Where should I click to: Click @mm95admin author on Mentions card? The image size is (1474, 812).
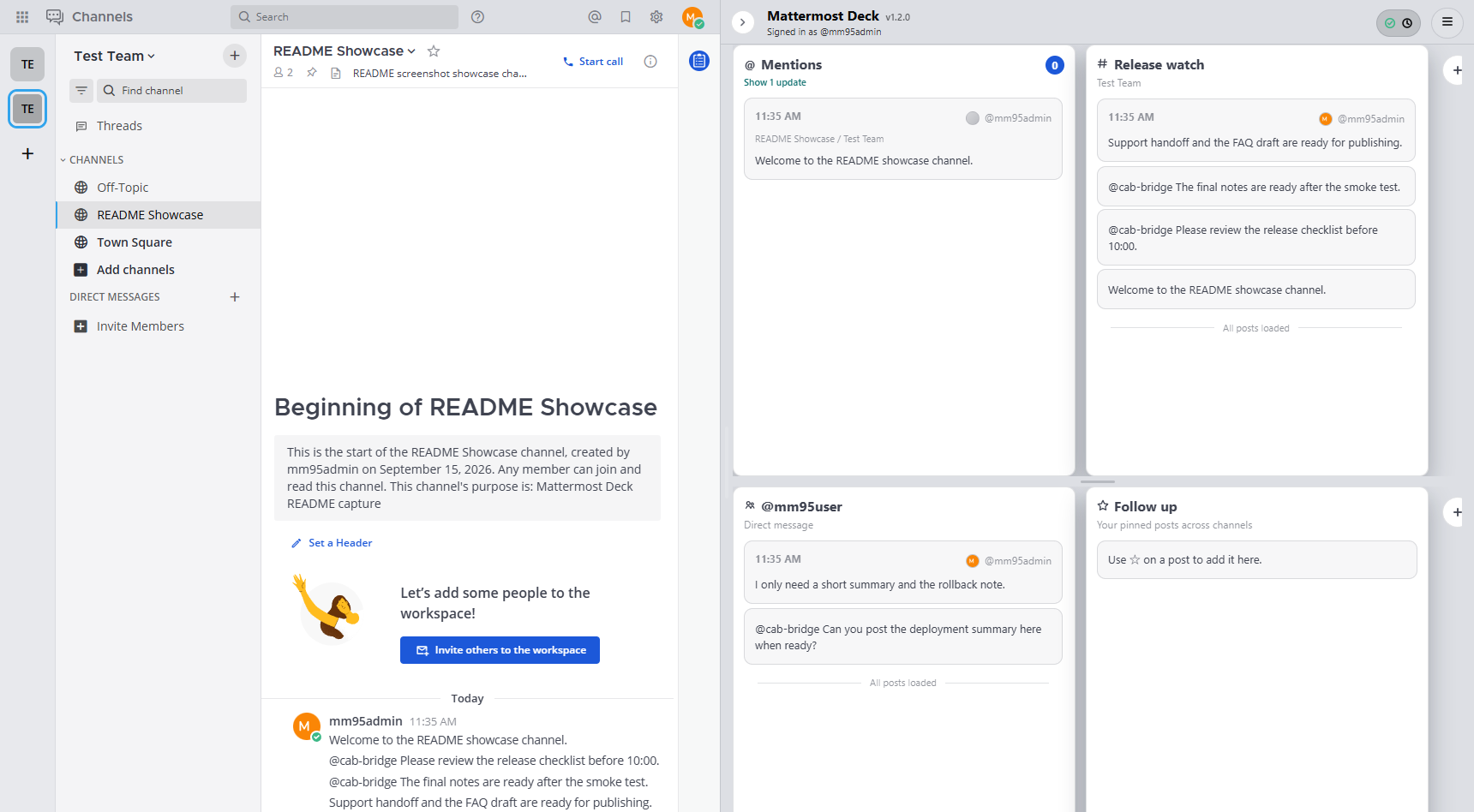pyautogui.click(x=1018, y=118)
